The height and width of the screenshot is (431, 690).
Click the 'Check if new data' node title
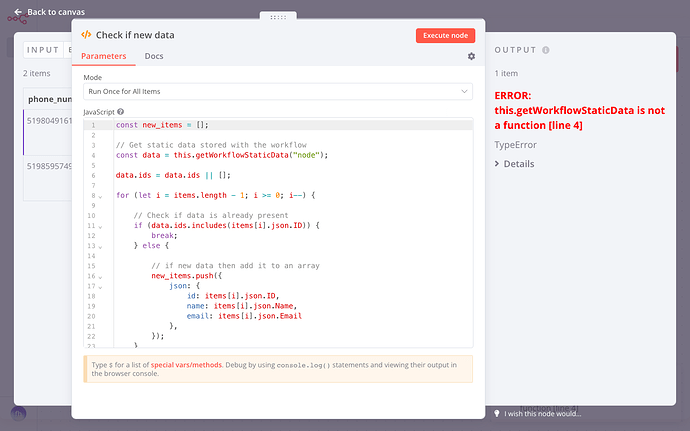pos(138,35)
